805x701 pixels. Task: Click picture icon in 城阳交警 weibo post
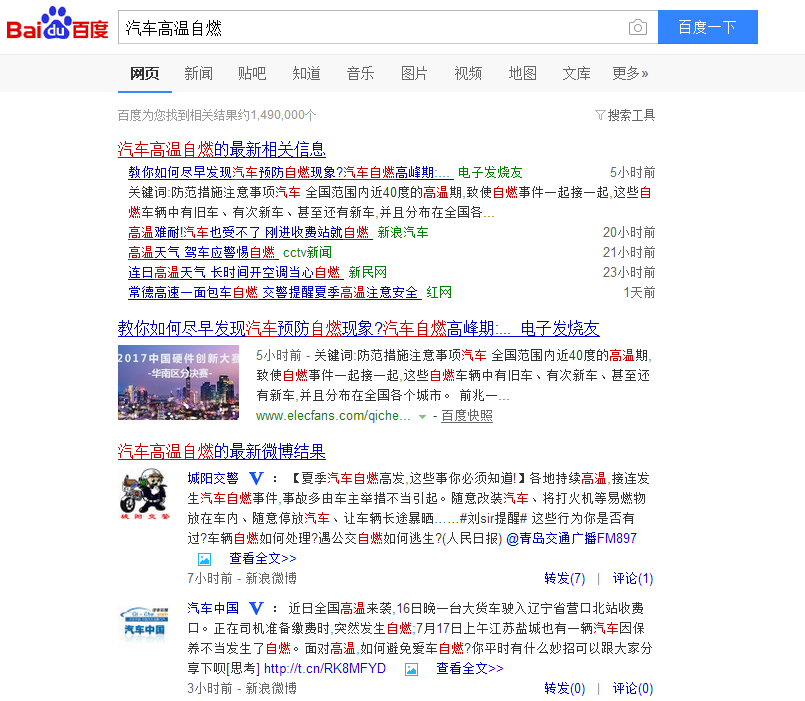[x=204, y=559]
